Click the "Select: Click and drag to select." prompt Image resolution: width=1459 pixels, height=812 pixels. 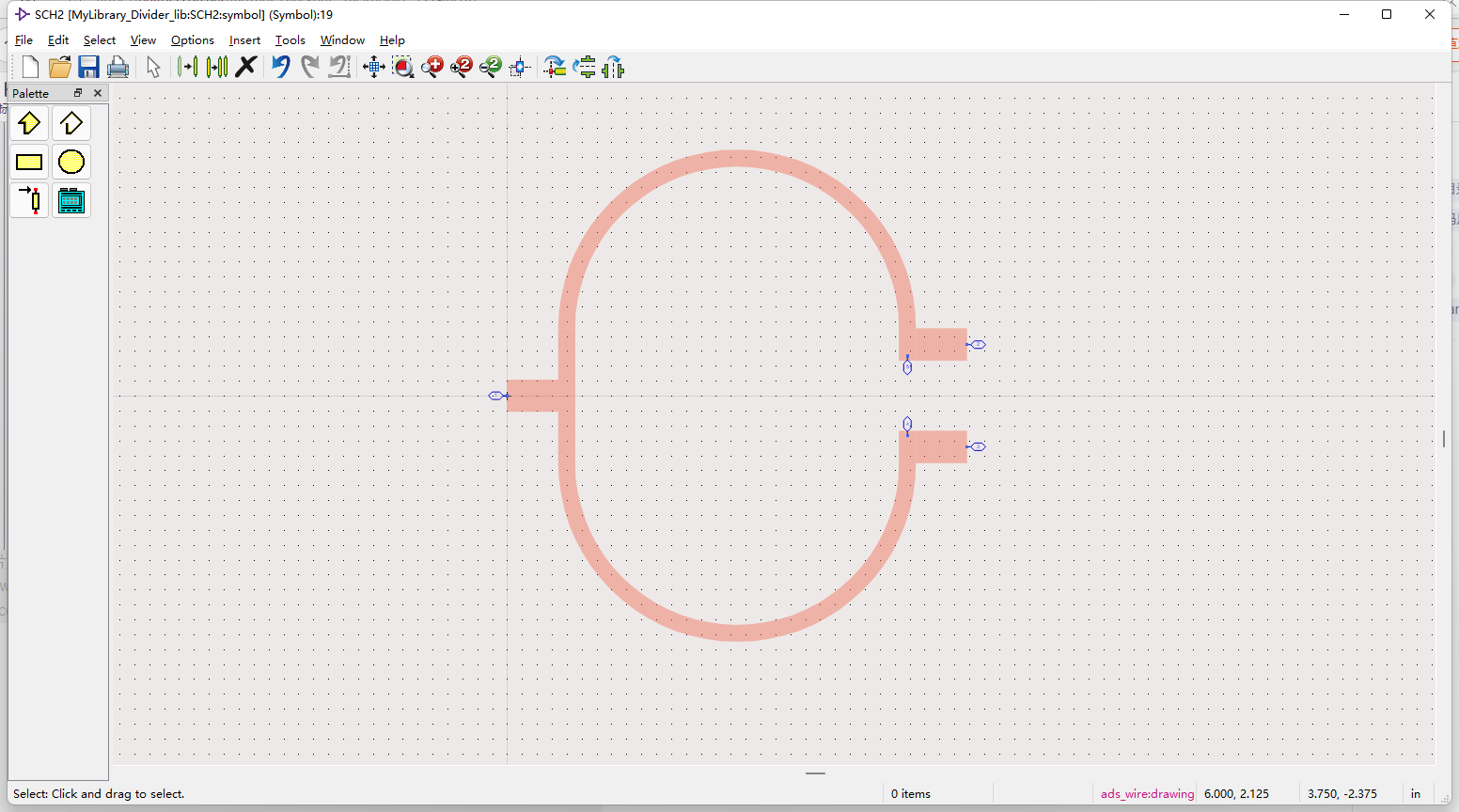pos(99,794)
